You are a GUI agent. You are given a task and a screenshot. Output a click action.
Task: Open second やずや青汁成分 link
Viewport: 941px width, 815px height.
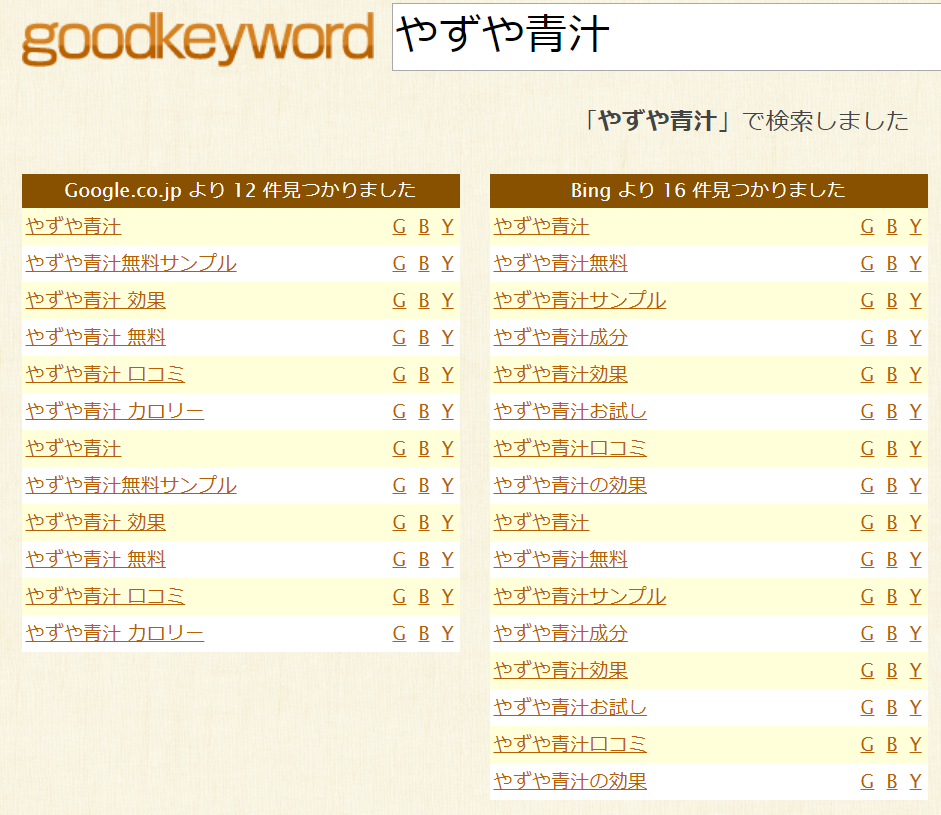pyautogui.click(x=561, y=633)
